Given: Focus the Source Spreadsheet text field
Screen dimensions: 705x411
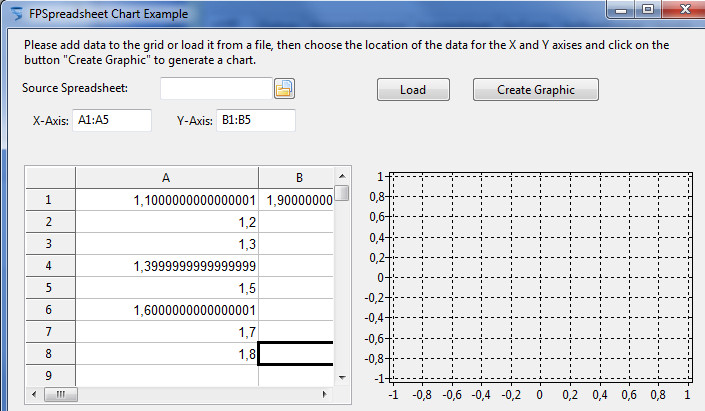Looking at the screenshot, I should pyautogui.click(x=216, y=88).
